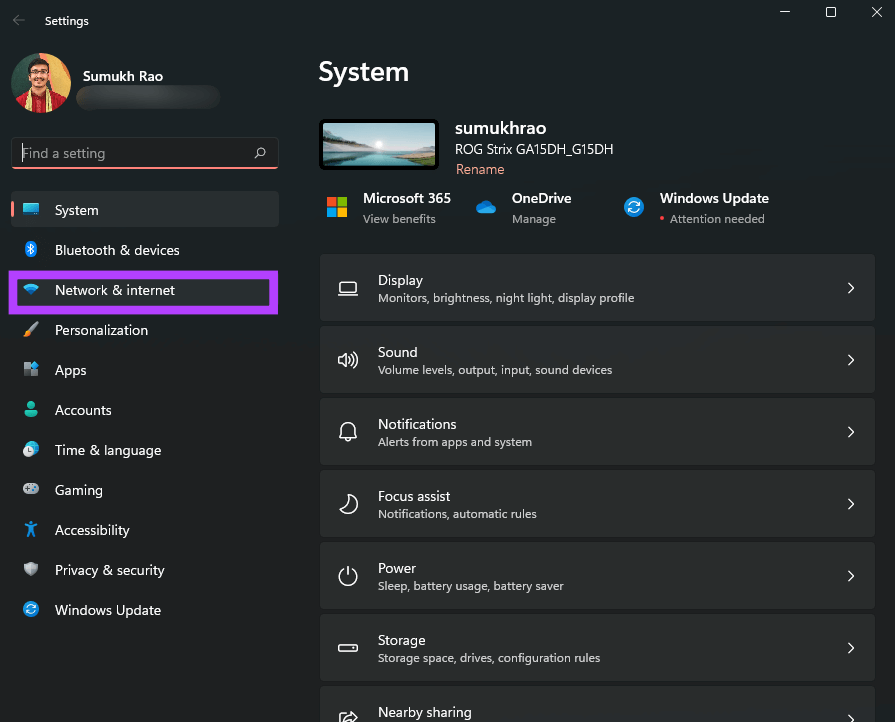Click the search magnifier icon
Screen dimensions: 895x722
[x=260, y=152]
